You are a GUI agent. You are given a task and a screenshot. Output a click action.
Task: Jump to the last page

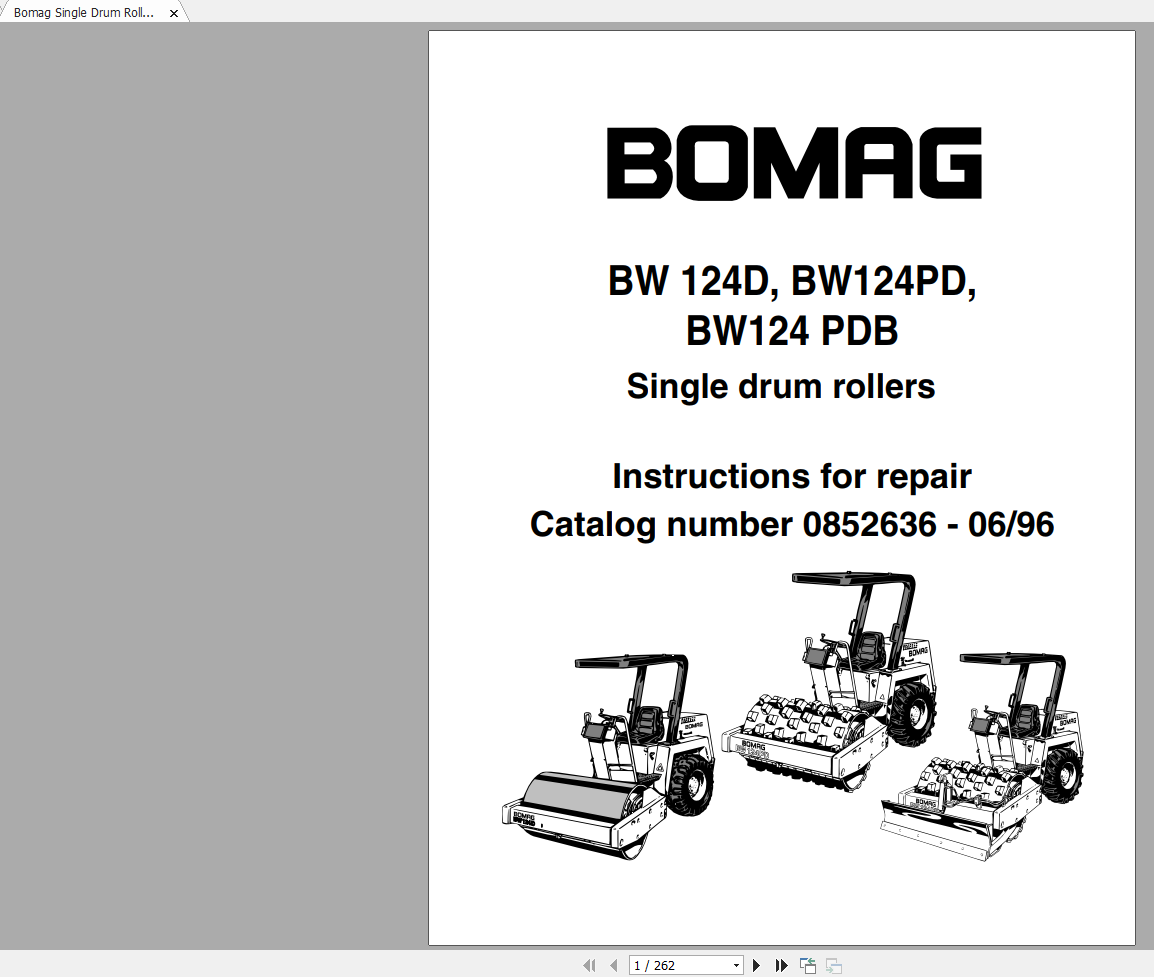pos(781,965)
